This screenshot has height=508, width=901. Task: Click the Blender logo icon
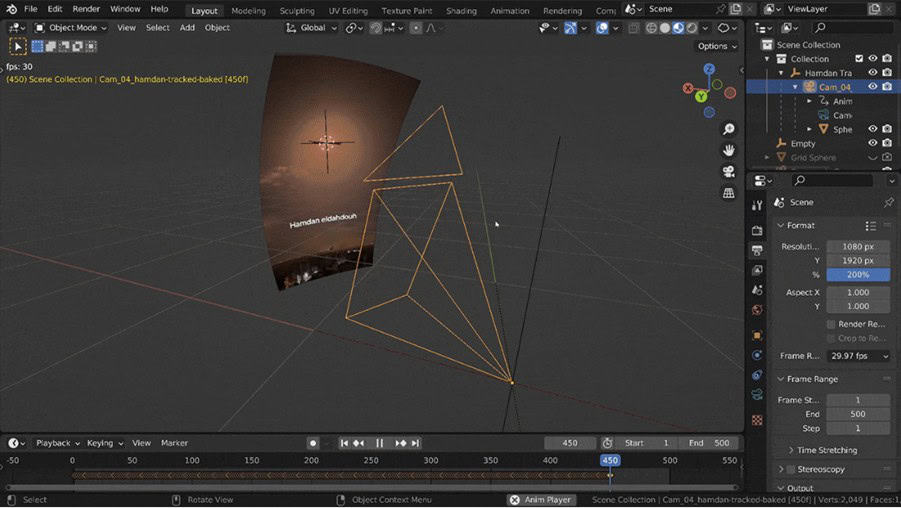pos(11,9)
